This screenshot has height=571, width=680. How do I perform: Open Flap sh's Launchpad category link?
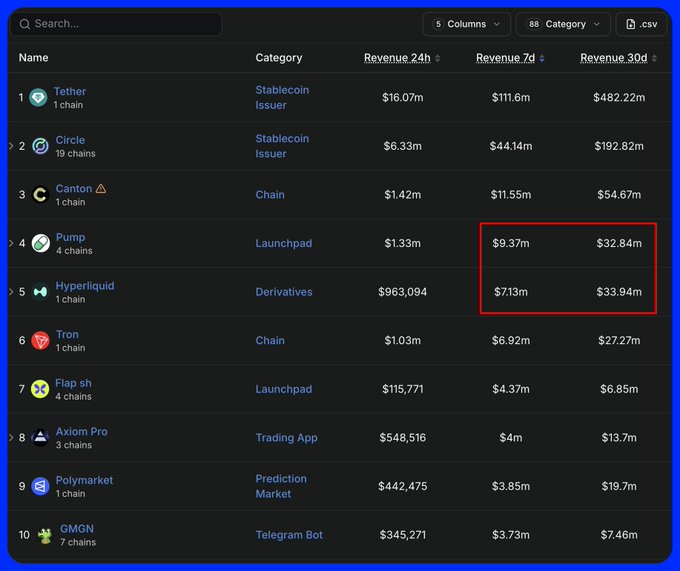click(x=284, y=389)
